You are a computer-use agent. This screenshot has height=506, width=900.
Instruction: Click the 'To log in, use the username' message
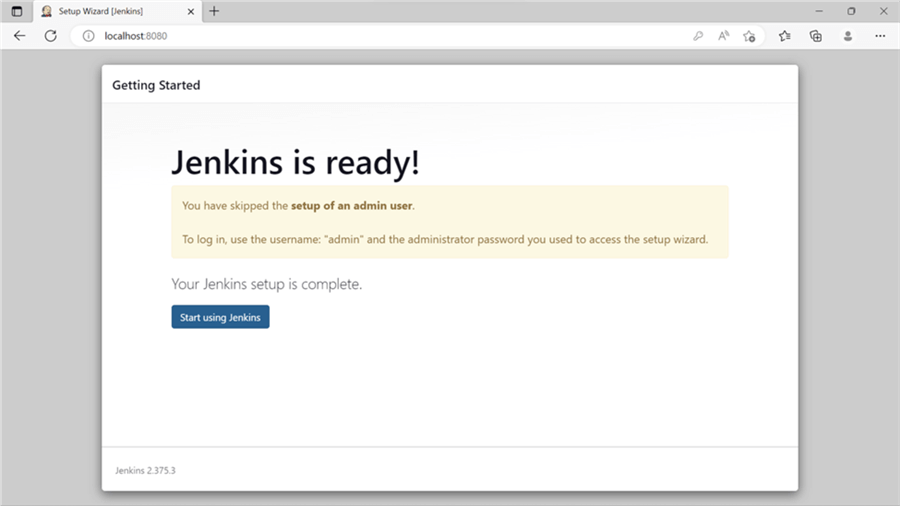(445, 239)
